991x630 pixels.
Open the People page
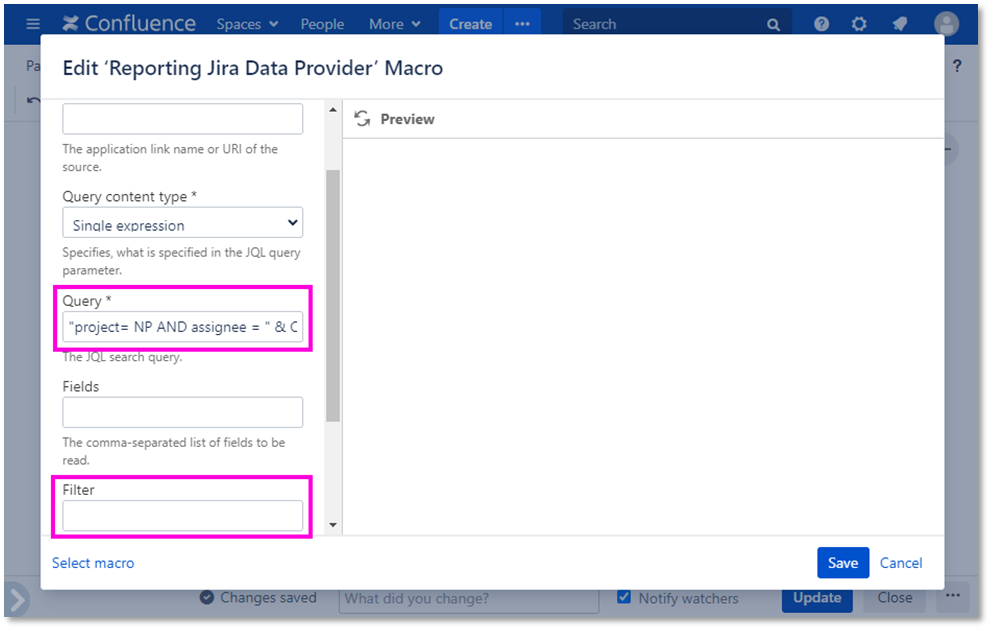coord(322,24)
